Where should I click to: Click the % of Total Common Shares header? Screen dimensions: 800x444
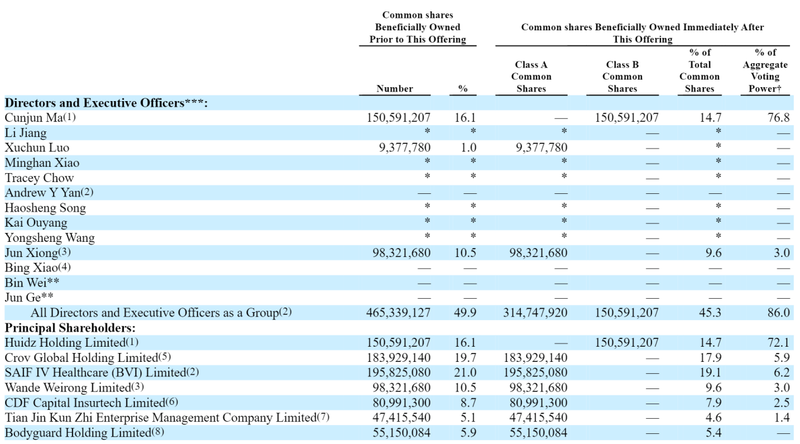click(699, 70)
